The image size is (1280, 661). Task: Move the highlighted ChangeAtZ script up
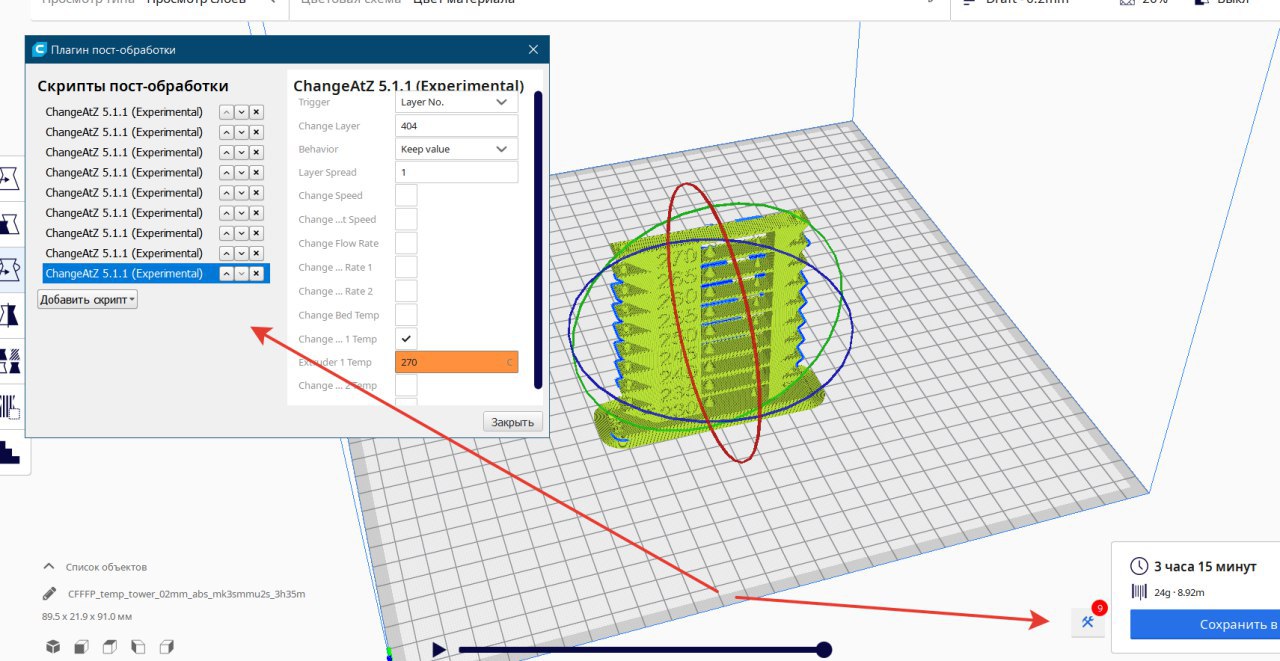pos(226,273)
